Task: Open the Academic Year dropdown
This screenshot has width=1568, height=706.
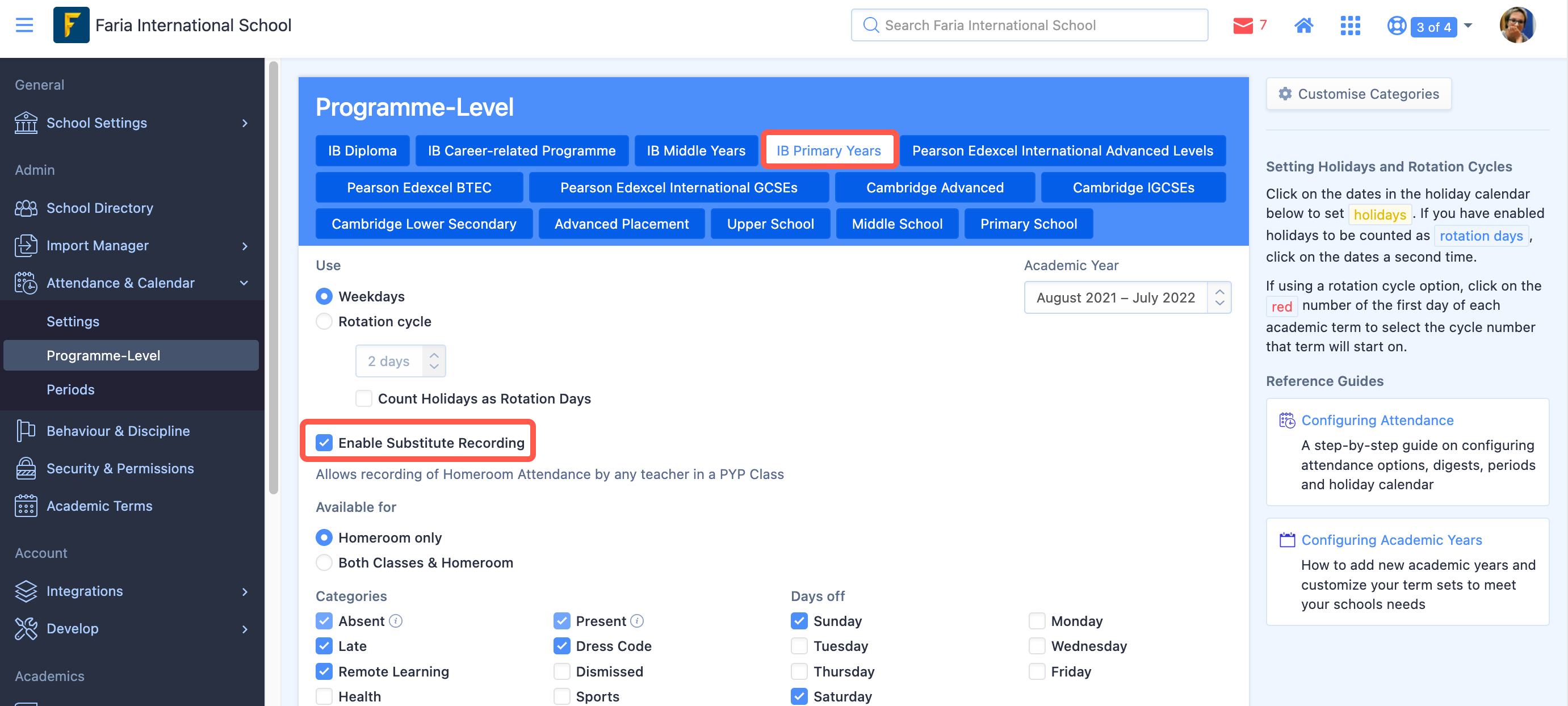Action: point(1127,297)
